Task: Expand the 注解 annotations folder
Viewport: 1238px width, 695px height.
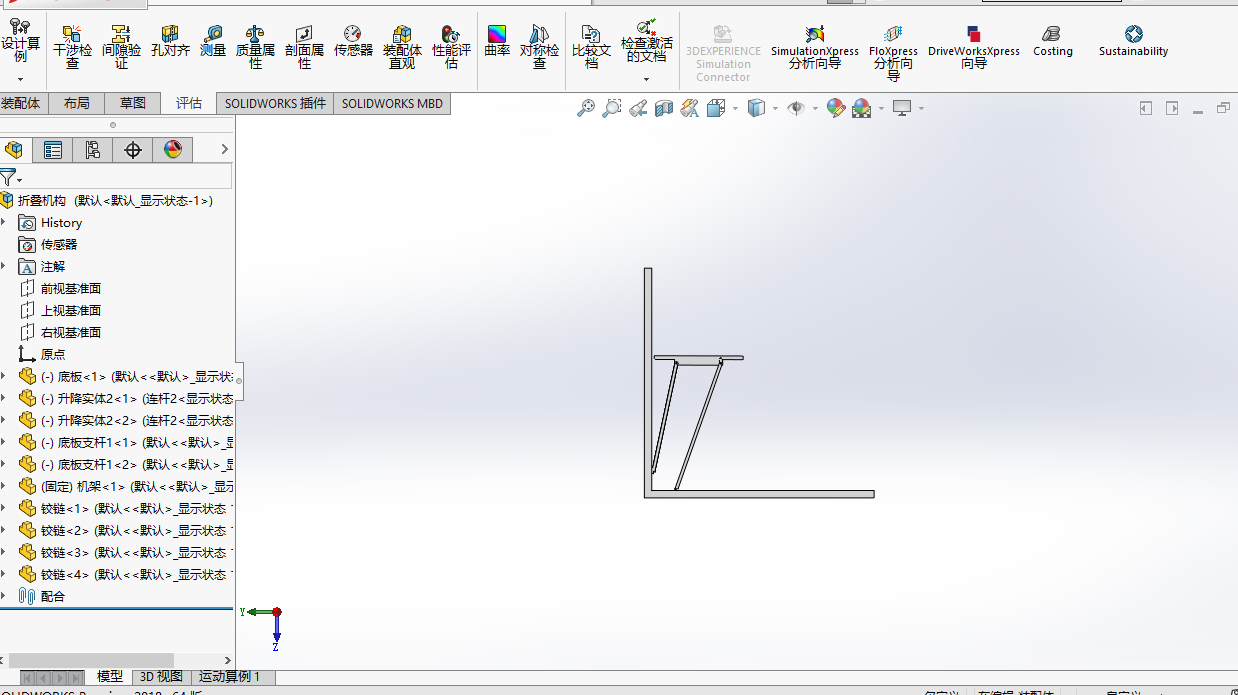Action: pyautogui.click(x=4, y=266)
